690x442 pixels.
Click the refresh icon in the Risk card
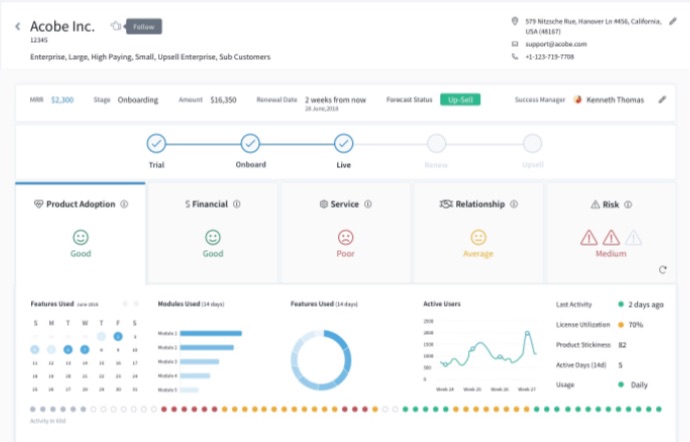point(663,269)
